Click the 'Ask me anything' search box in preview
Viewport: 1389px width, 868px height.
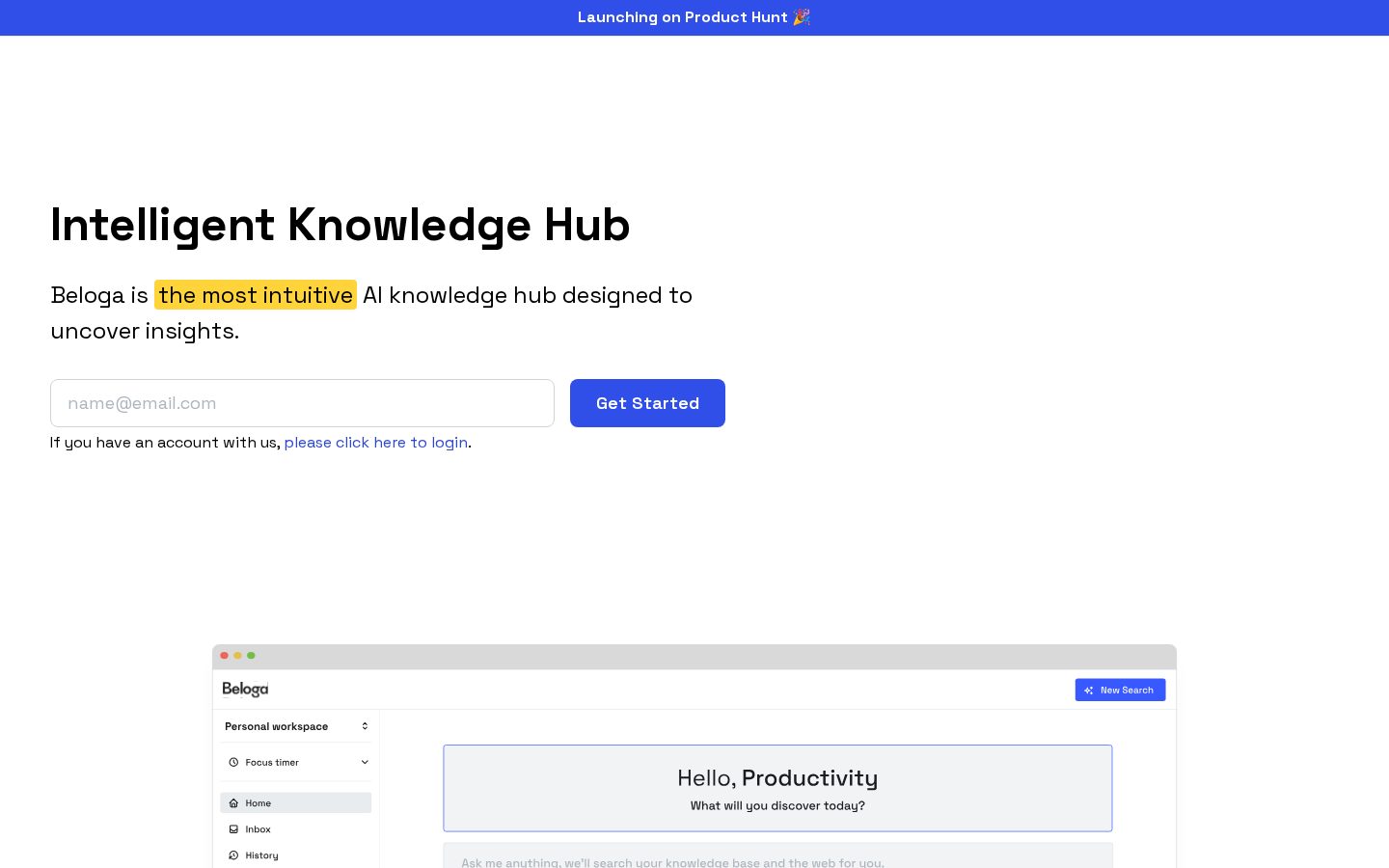click(777, 856)
